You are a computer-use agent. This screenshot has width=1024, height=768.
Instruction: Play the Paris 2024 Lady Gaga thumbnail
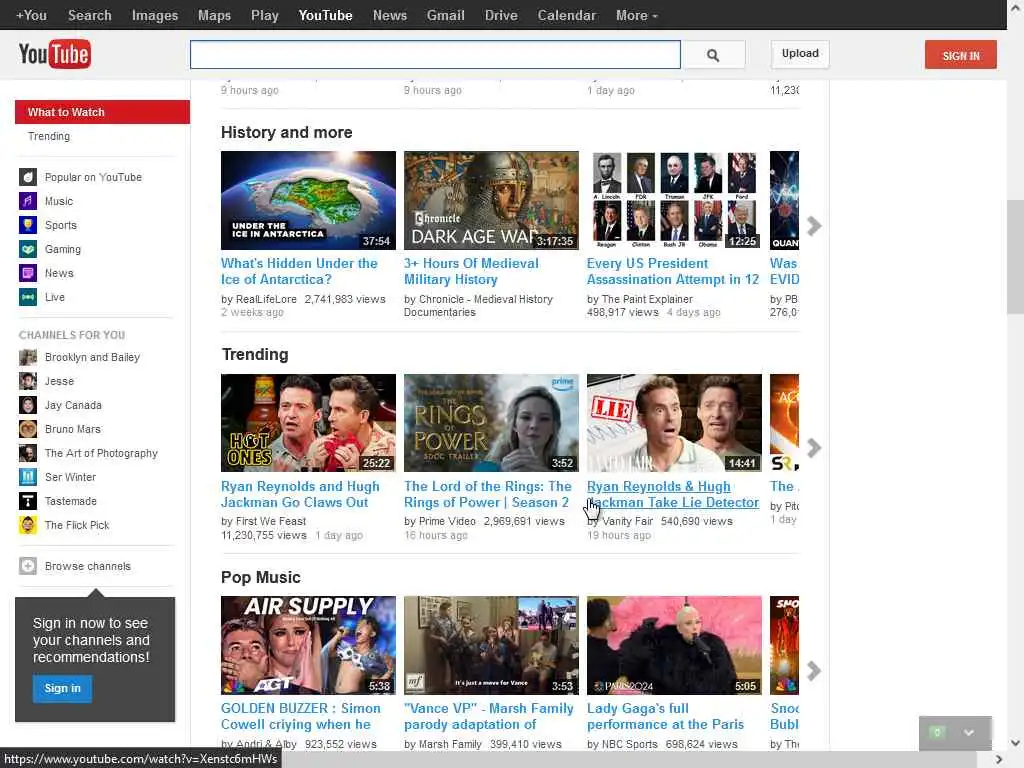[674, 645]
